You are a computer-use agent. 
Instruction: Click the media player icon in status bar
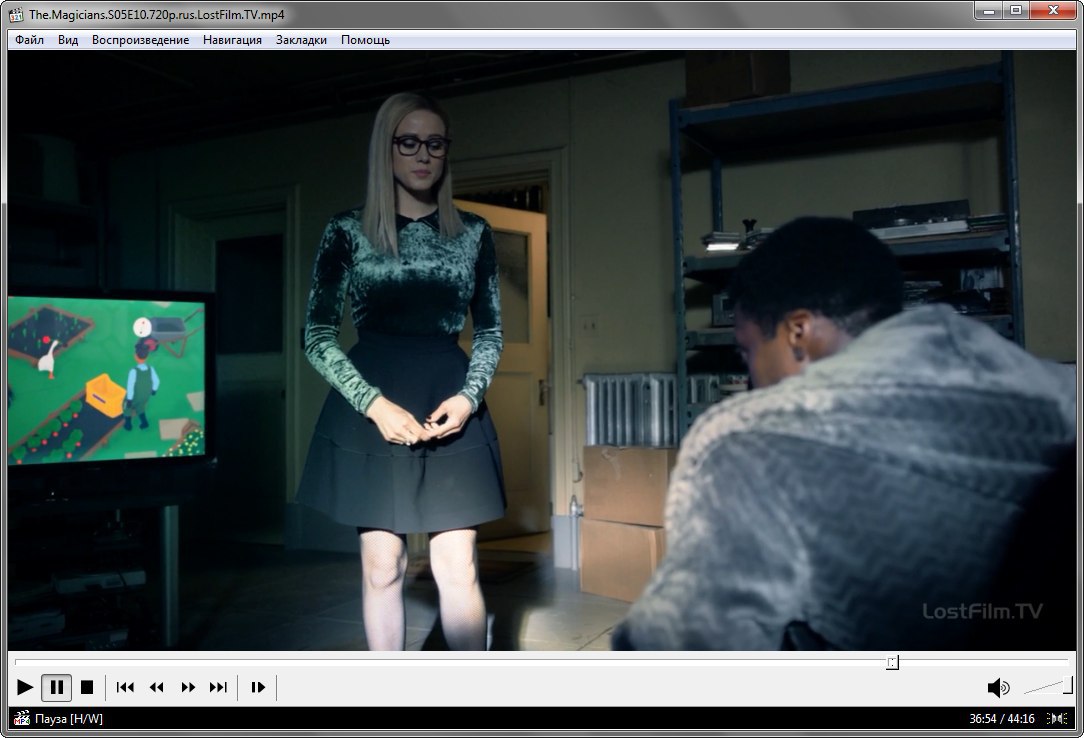pos(22,719)
